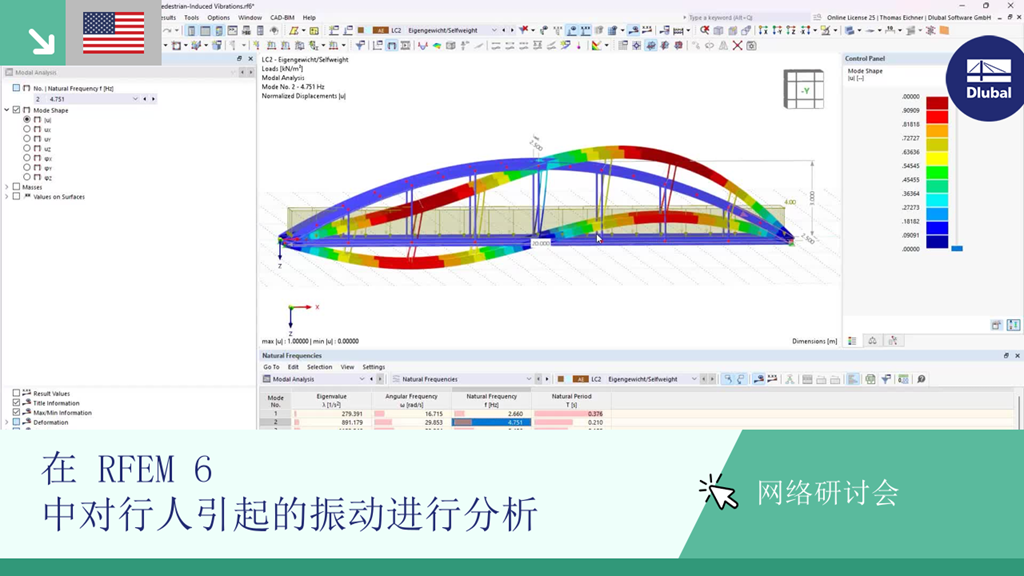Open the LC2 load case dropdown in the results table

click(694, 379)
